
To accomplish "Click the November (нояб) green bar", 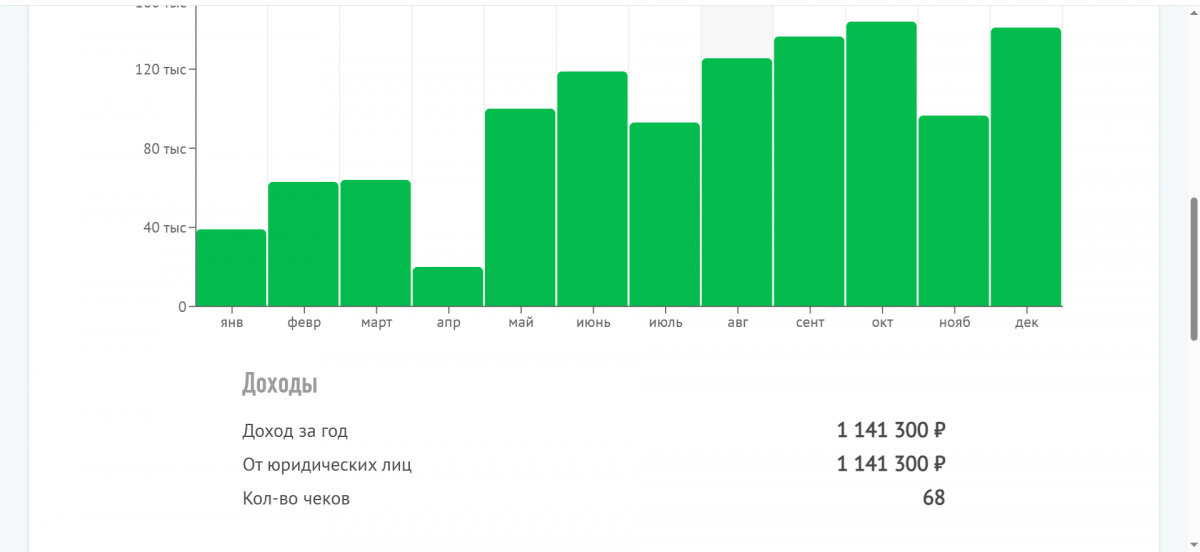I will [954, 211].
